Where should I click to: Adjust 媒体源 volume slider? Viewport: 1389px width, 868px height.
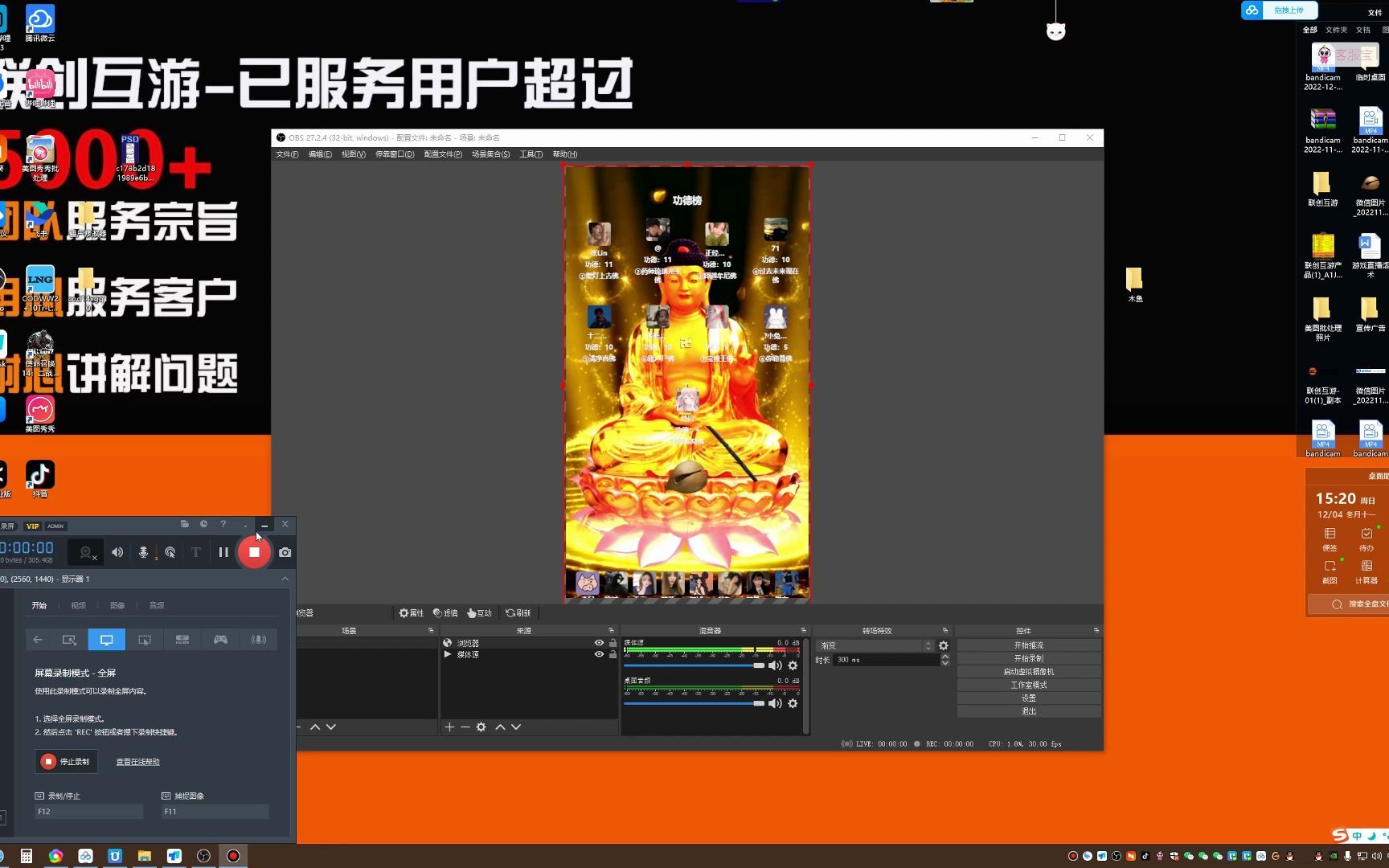click(694, 665)
